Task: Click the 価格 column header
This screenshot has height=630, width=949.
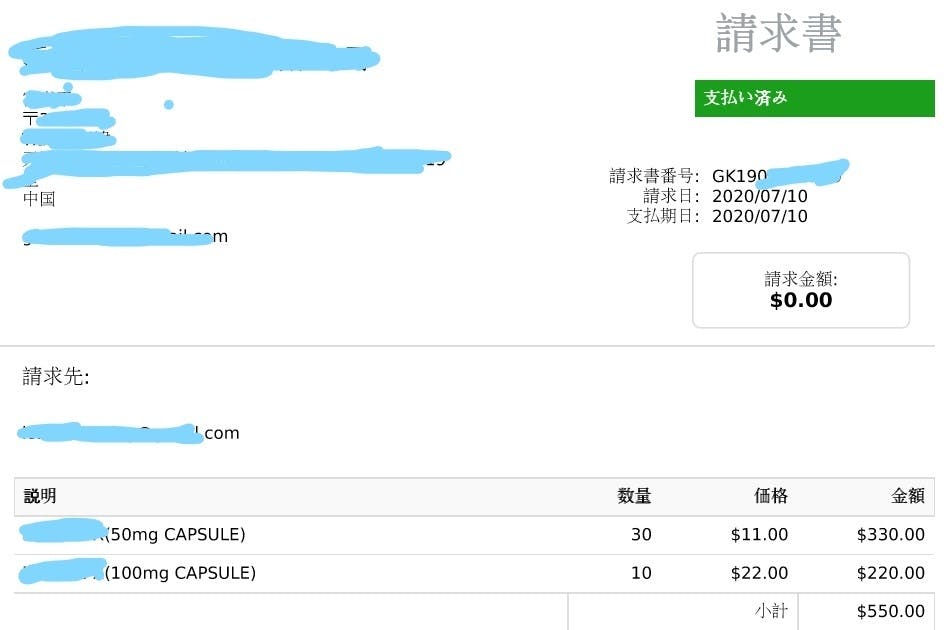Action: point(770,496)
